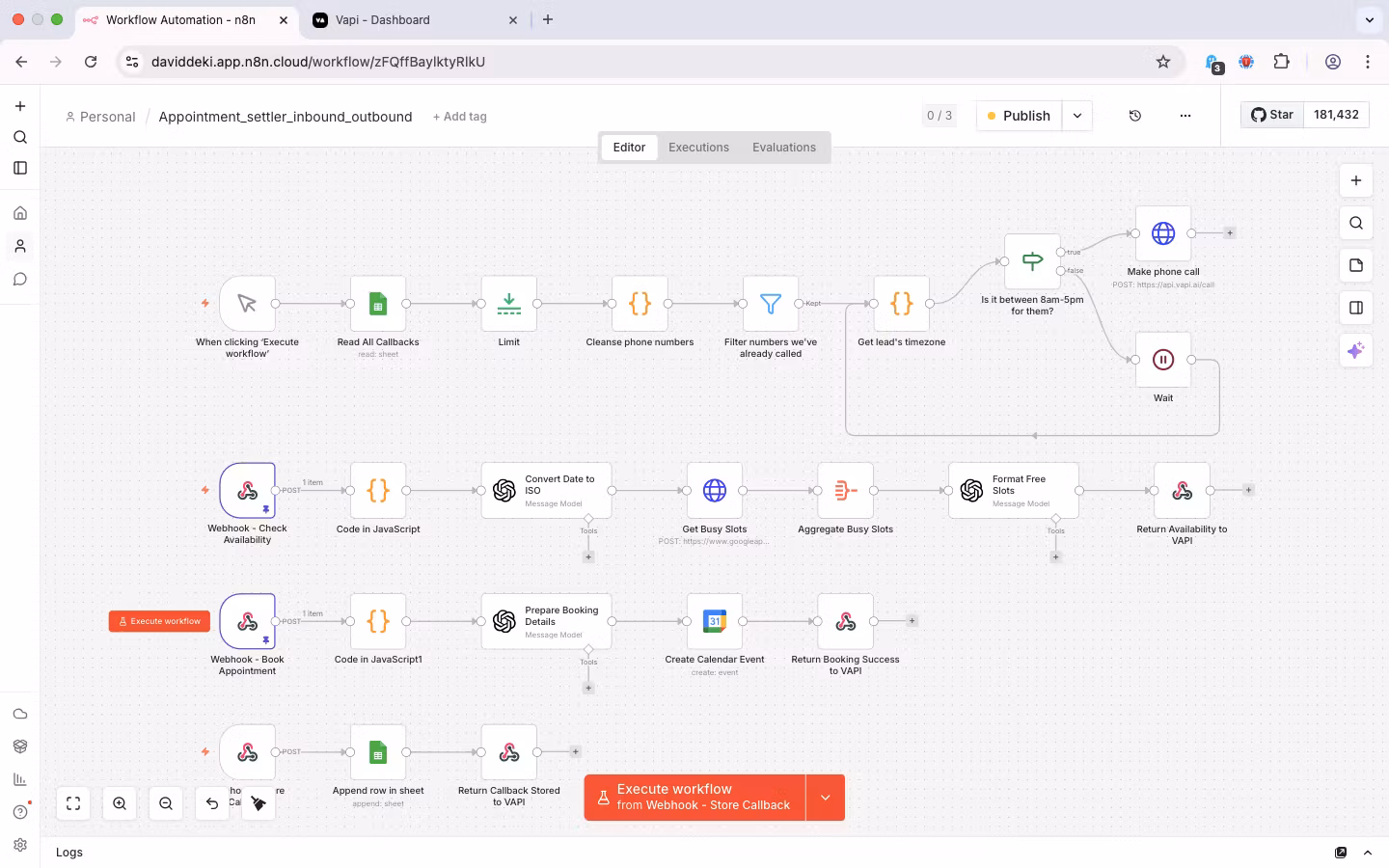This screenshot has width=1389, height=868.
Task: Undo the last workflow change
Action: pos(211,802)
